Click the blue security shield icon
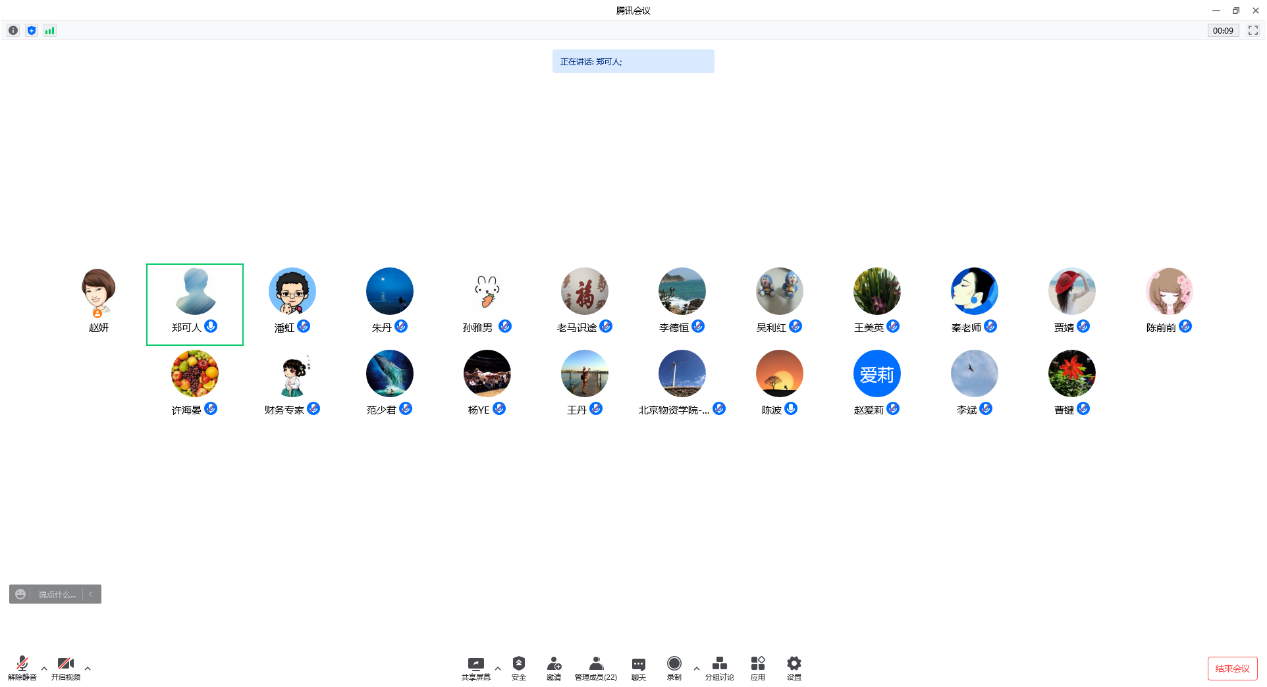This screenshot has width=1267, height=687. (x=31, y=31)
